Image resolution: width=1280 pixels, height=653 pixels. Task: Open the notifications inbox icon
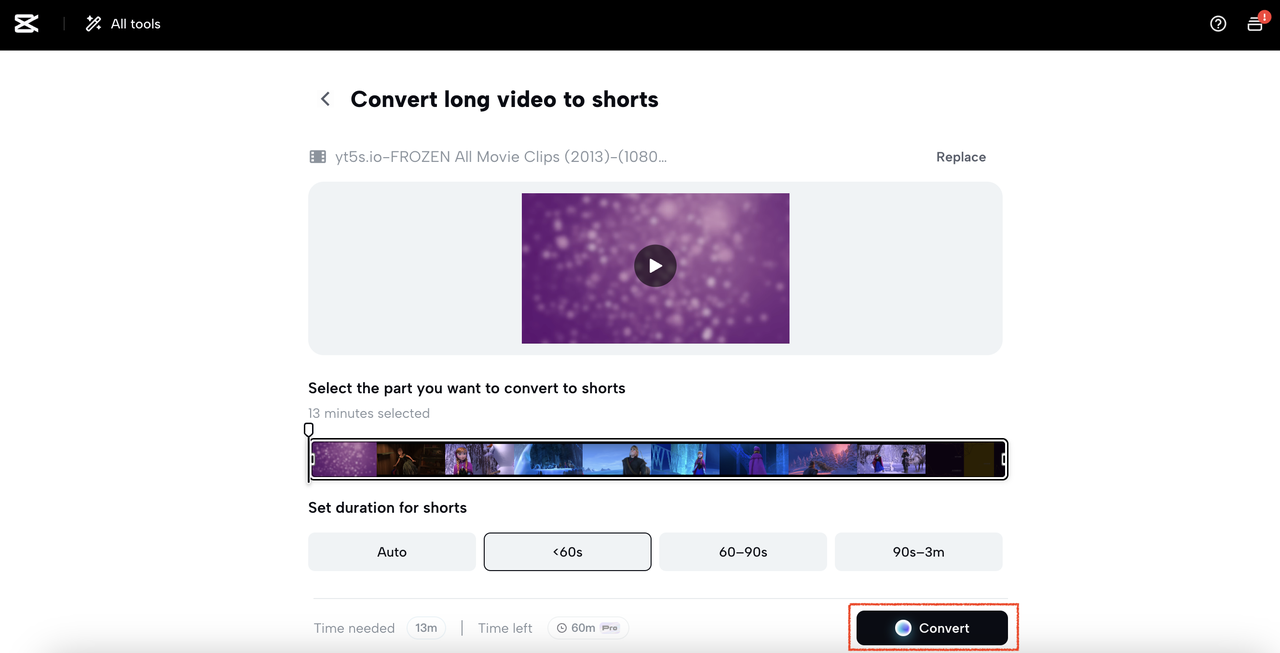[1255, 24]
